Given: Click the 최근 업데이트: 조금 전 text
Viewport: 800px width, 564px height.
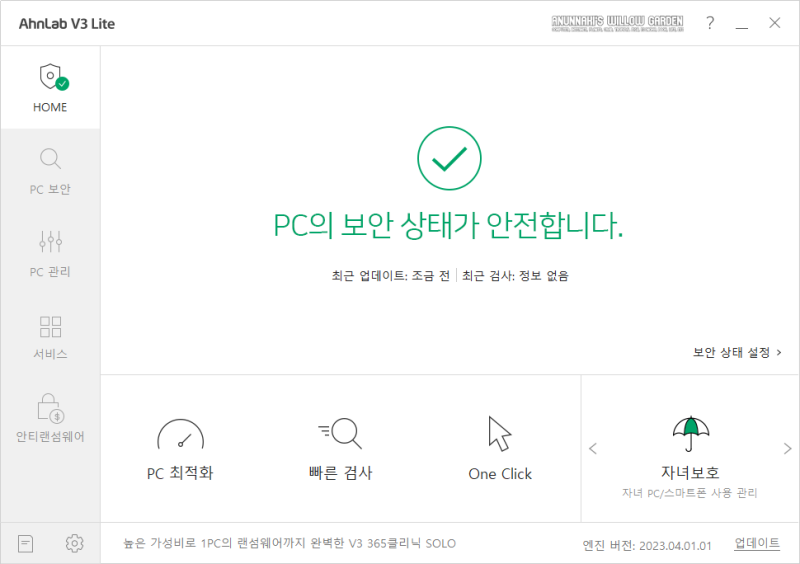Looking at the screenshot, I should pos(391,276).
